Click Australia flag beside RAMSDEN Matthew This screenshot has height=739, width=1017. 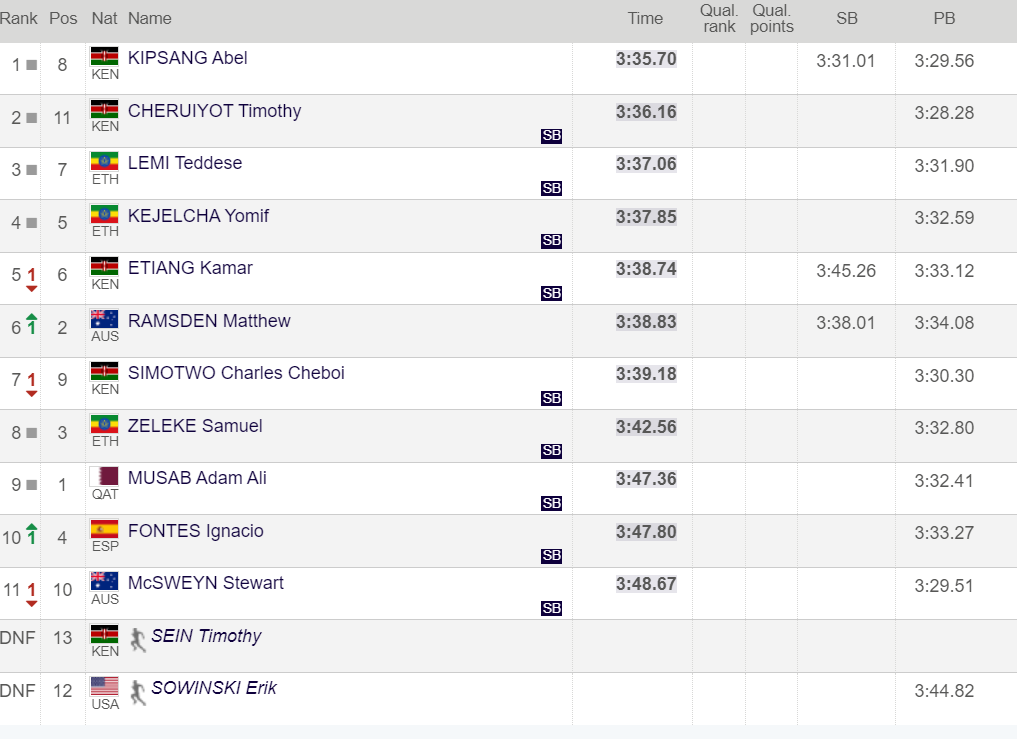point(104,319)
